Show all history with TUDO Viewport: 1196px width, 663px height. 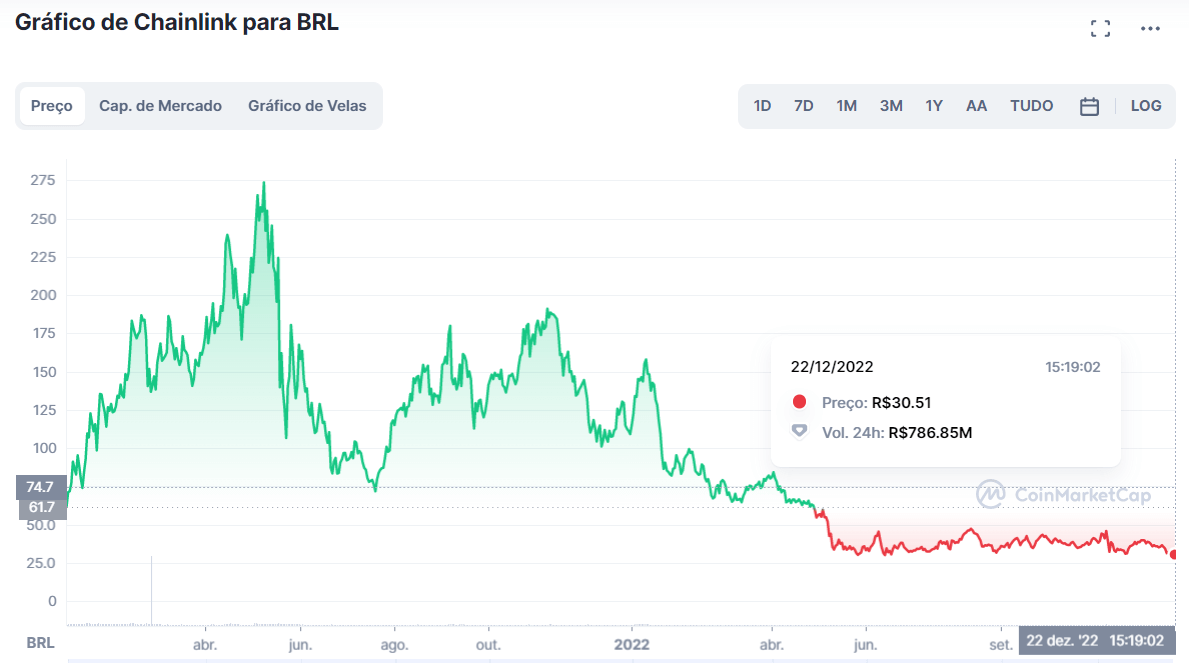coord(1031,106)
